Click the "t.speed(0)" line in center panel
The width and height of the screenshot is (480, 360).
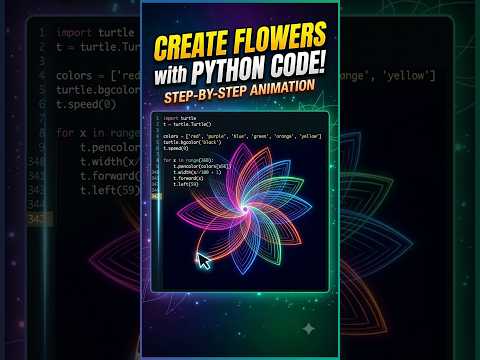coord(176,148)
